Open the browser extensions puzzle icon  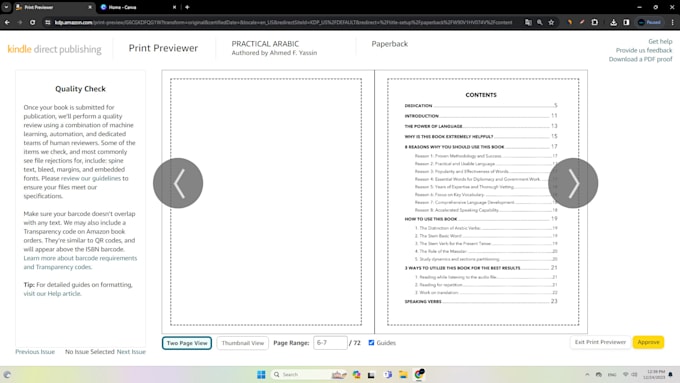coord(595,22)
